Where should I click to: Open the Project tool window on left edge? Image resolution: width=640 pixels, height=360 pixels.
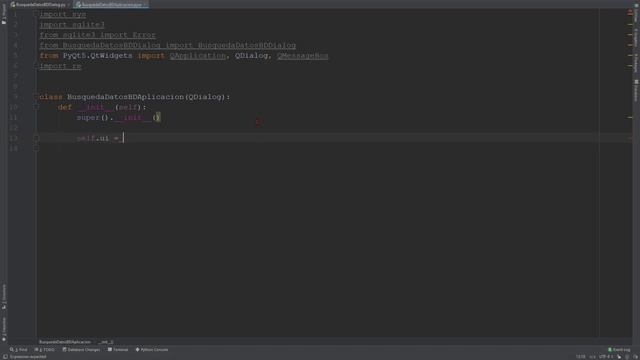[4, 15]
